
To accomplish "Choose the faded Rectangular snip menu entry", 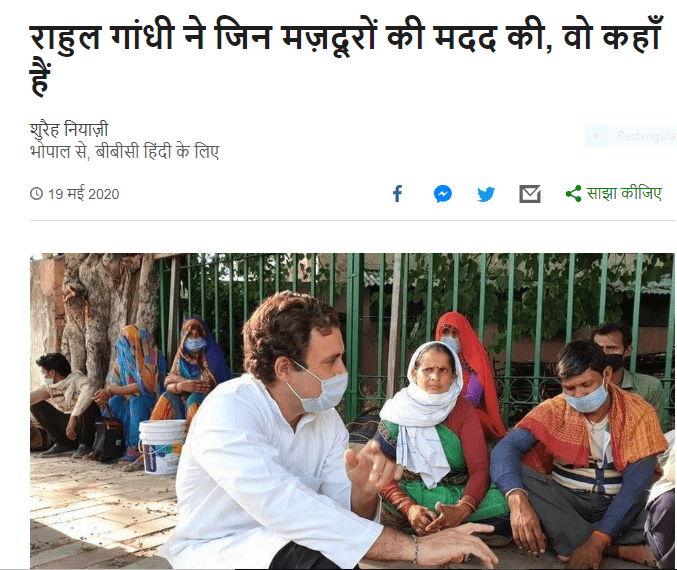I will (631, 136).
